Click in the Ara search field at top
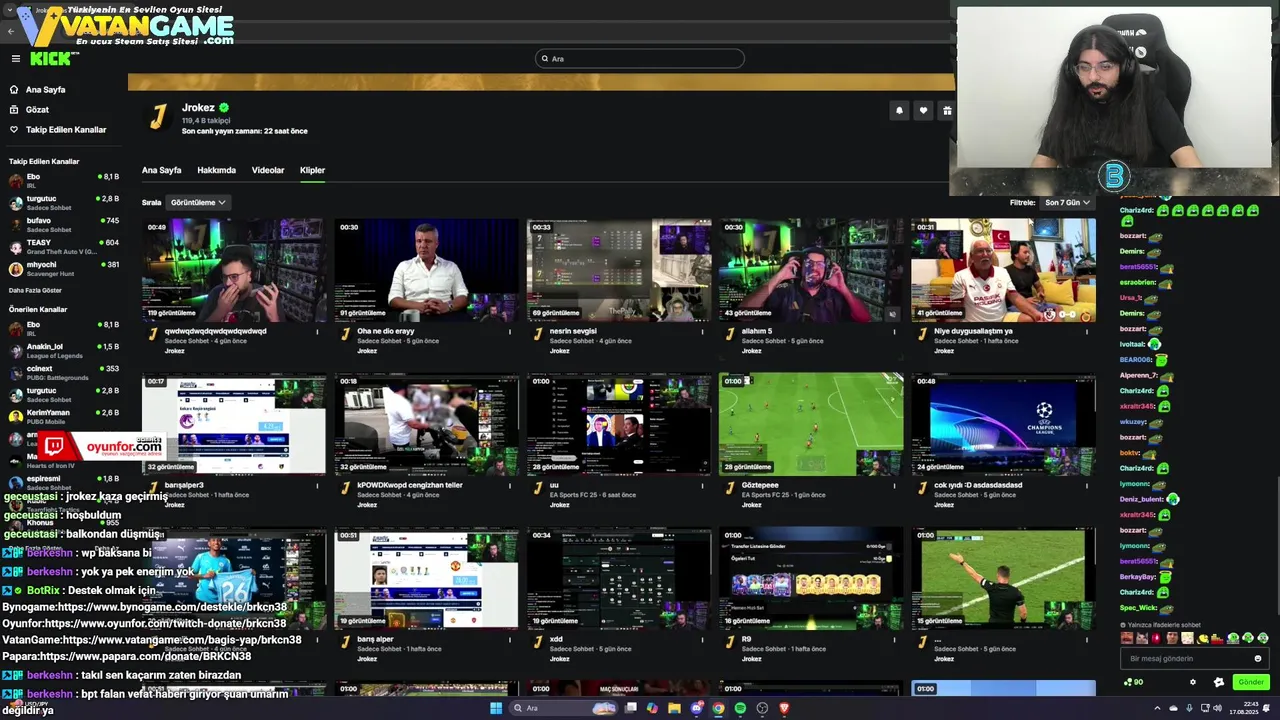The width and height of the screenshot is (1280, 720). [640, 58]
